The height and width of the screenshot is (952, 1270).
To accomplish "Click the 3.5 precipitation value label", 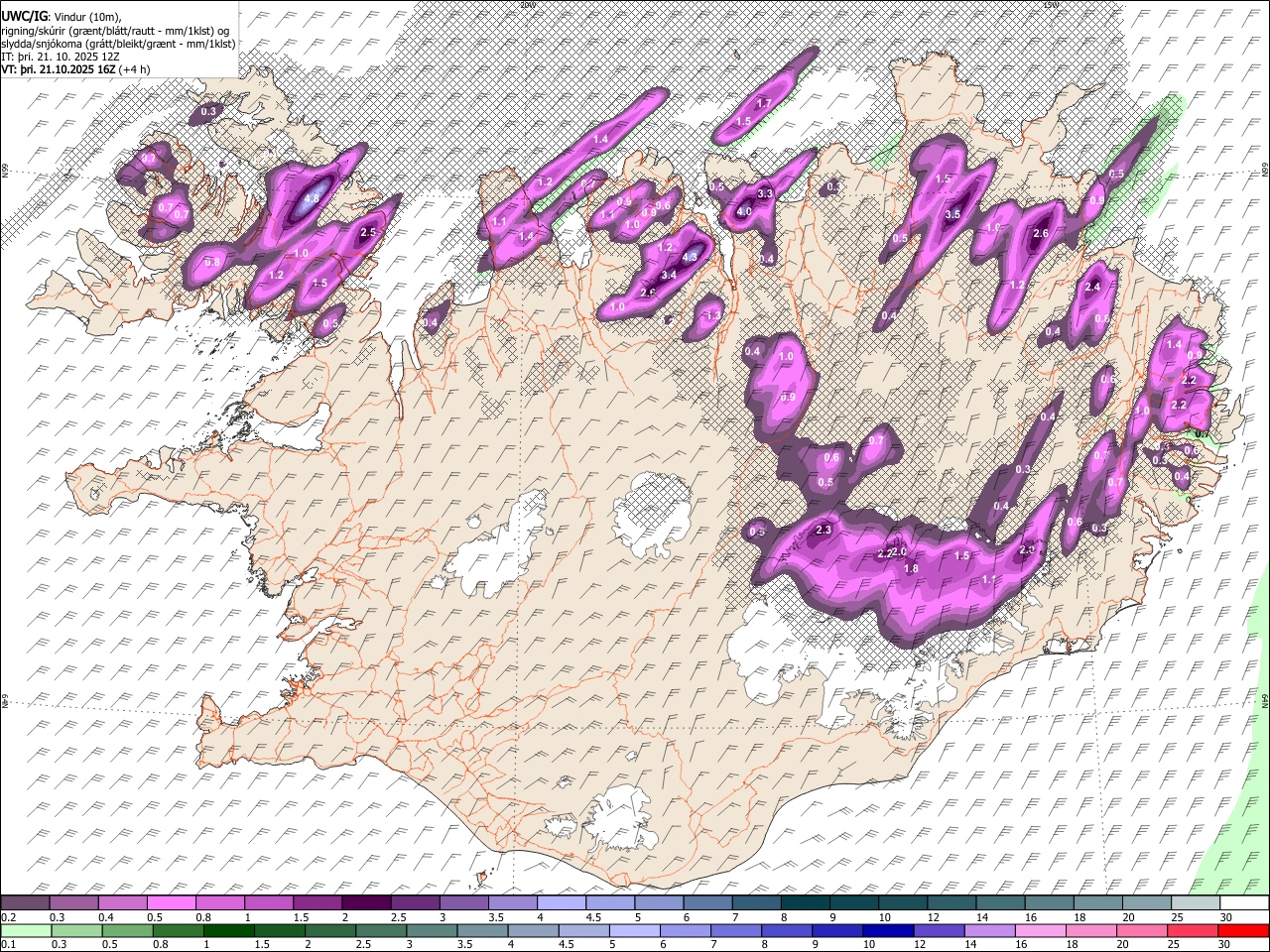I will point(953,214).
